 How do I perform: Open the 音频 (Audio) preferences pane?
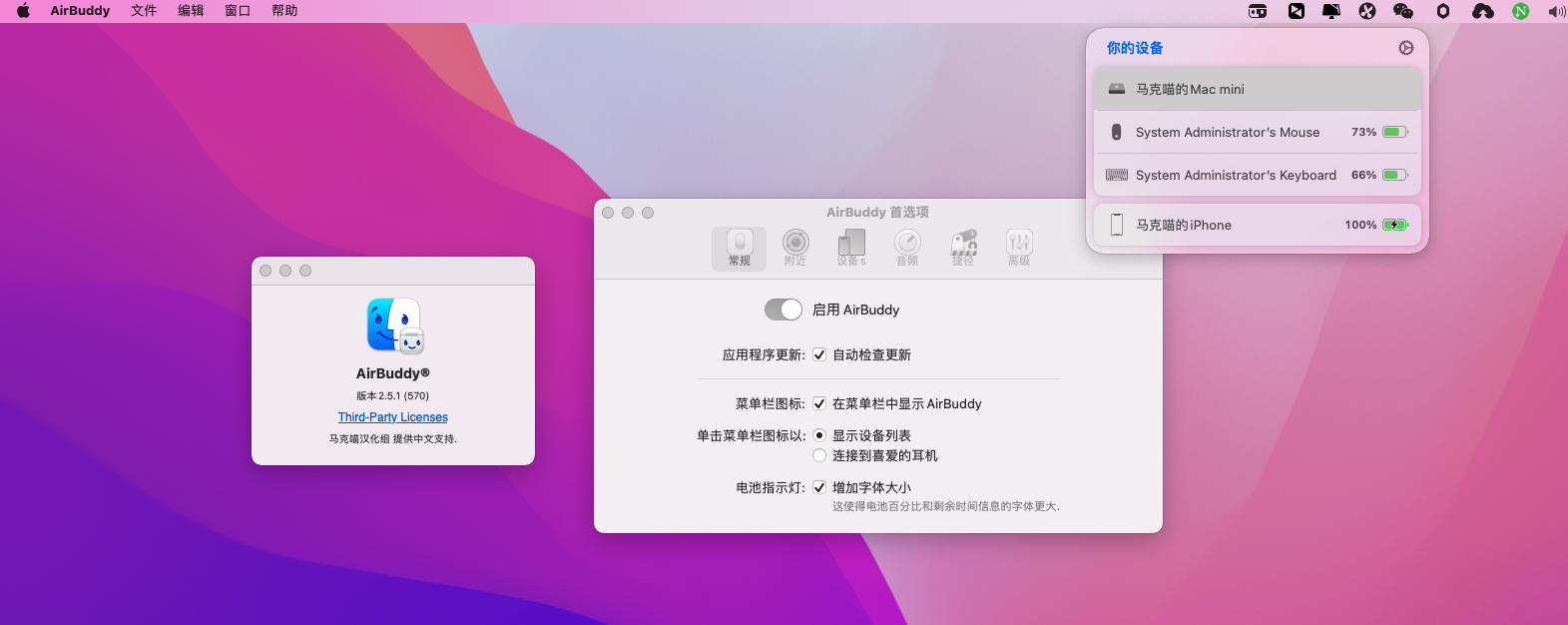907,247
